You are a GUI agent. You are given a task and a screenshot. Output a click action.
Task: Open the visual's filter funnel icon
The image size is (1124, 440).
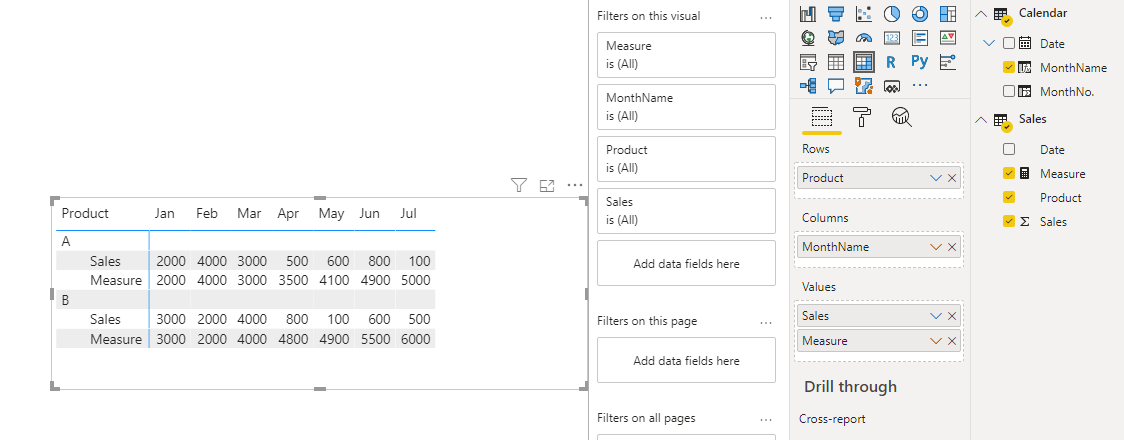[519, 186]
